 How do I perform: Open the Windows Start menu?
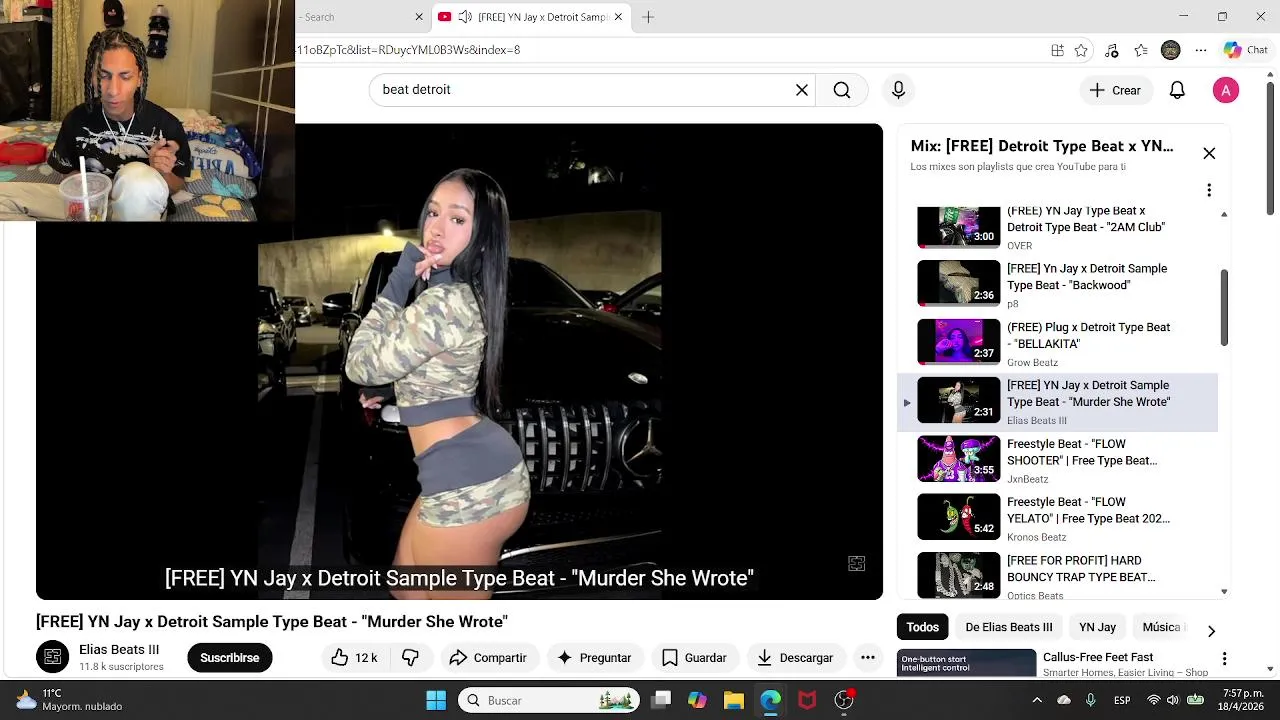tap(436, 700)
